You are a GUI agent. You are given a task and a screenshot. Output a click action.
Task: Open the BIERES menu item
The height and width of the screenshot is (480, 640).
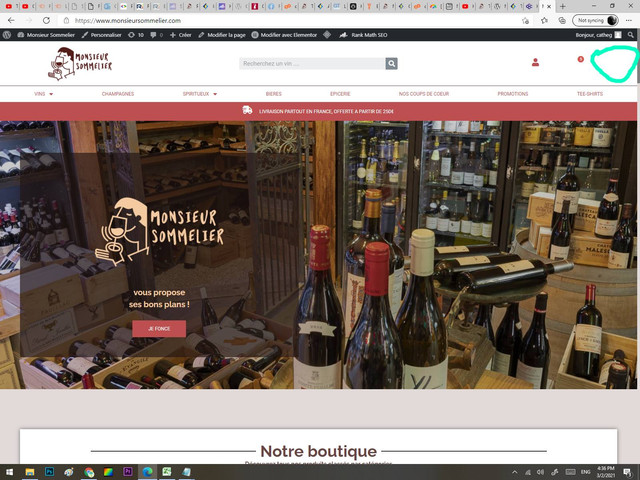[x=273, y=94]
